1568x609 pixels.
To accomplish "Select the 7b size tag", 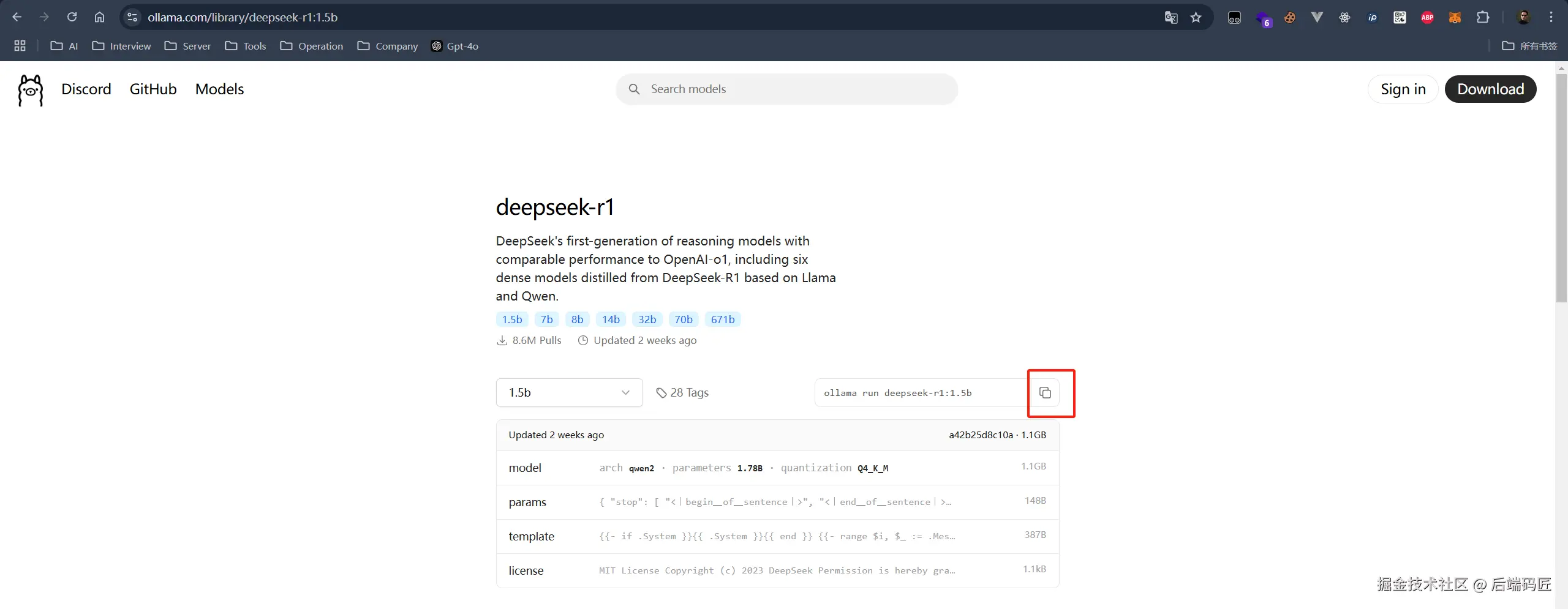I will (x=546, y=319).
